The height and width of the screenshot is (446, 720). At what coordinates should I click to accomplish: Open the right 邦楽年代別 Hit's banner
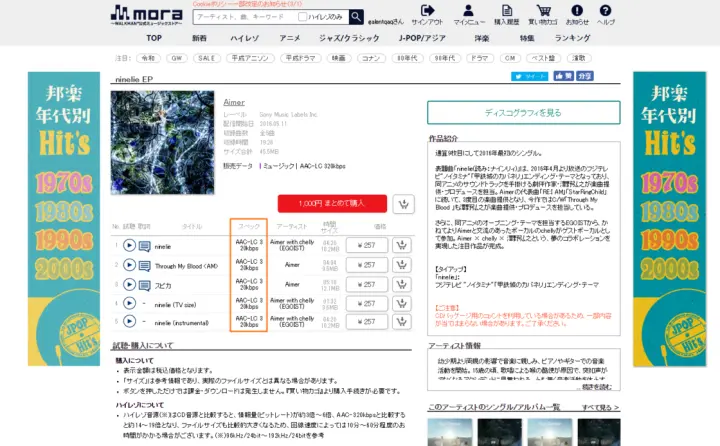[x=669, y=219]
